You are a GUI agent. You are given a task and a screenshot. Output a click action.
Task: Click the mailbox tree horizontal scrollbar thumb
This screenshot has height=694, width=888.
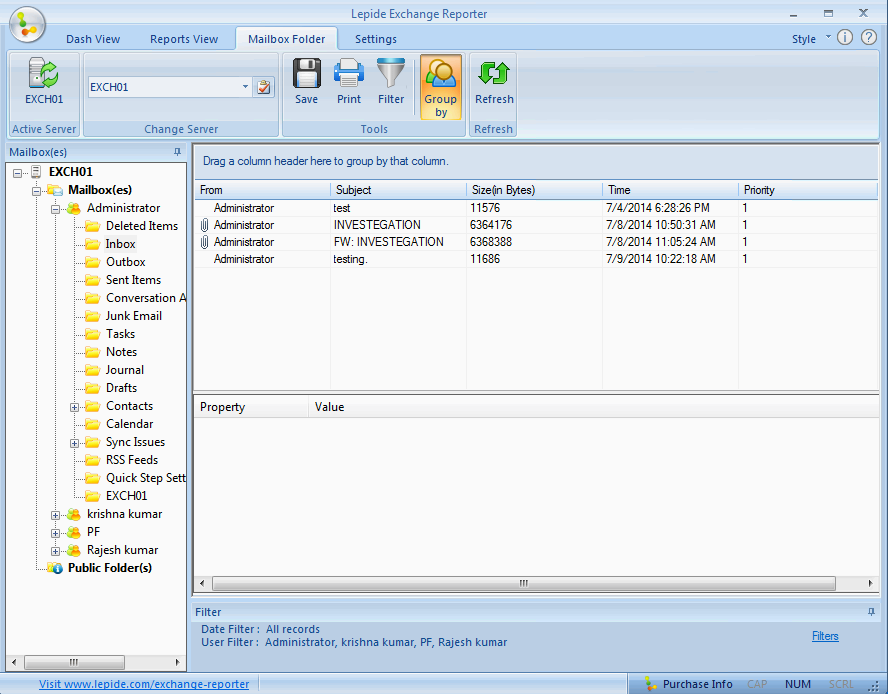[x=74, y=662]
